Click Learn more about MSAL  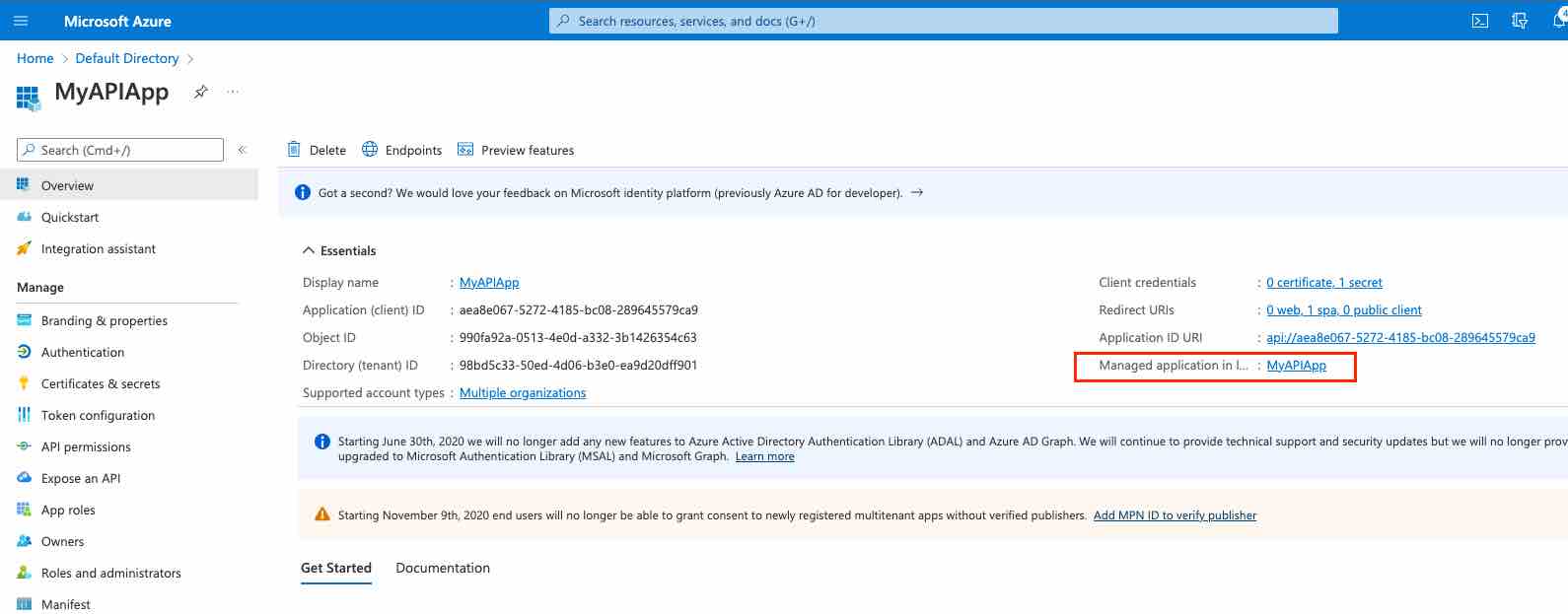click(x=765, y=456)
